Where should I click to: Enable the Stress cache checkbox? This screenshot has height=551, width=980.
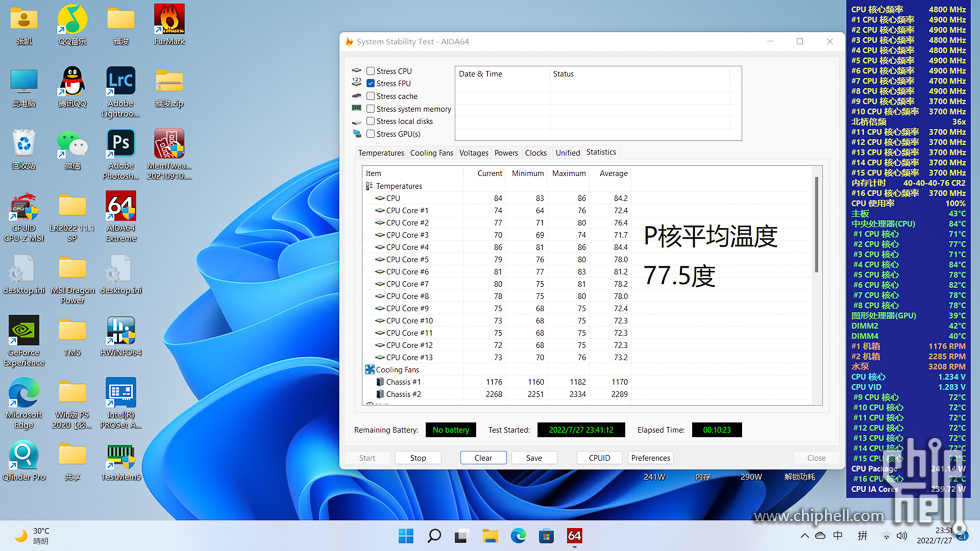click(x=371, y=96)
